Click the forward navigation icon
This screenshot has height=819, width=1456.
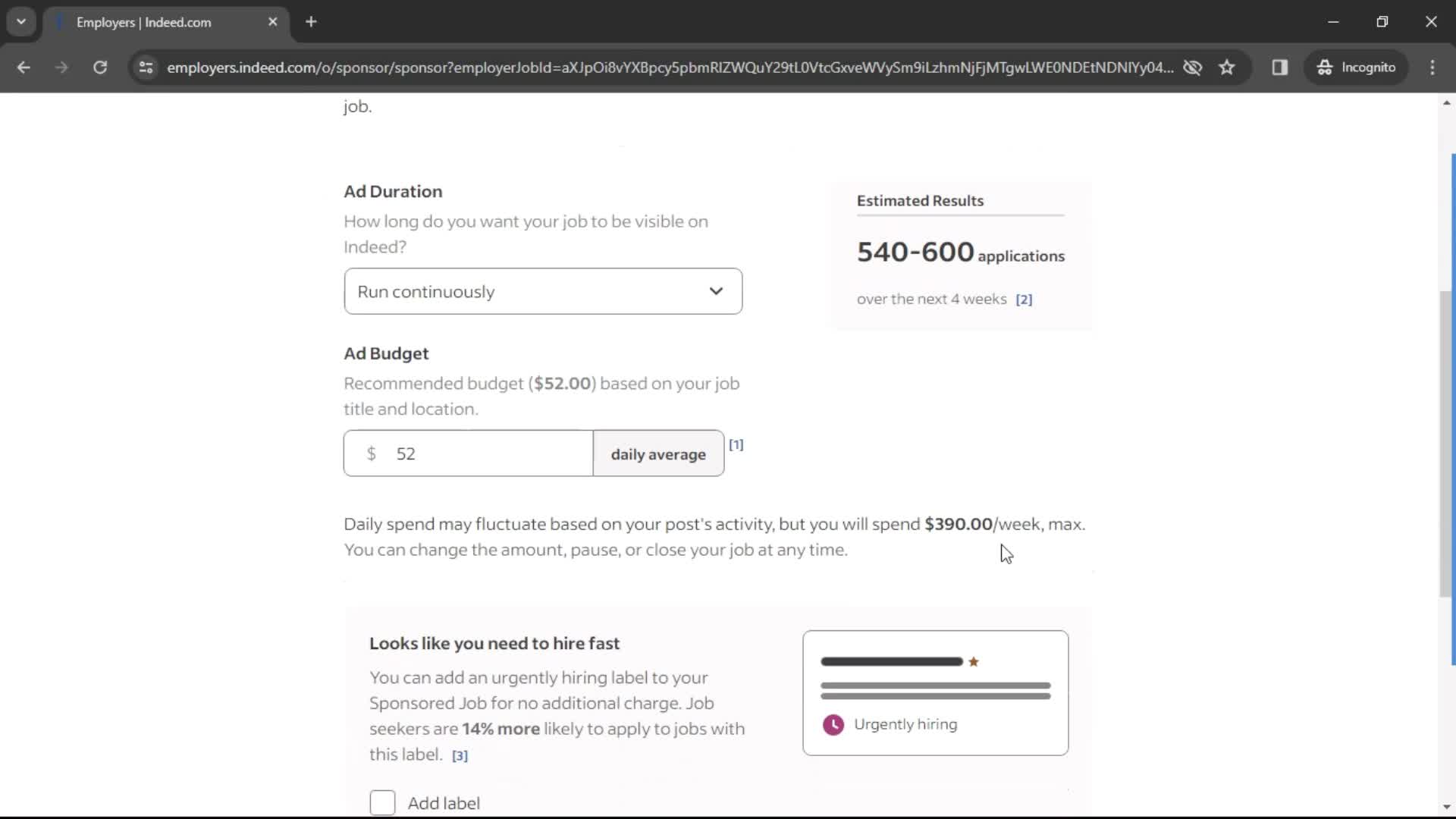[60, 67]
